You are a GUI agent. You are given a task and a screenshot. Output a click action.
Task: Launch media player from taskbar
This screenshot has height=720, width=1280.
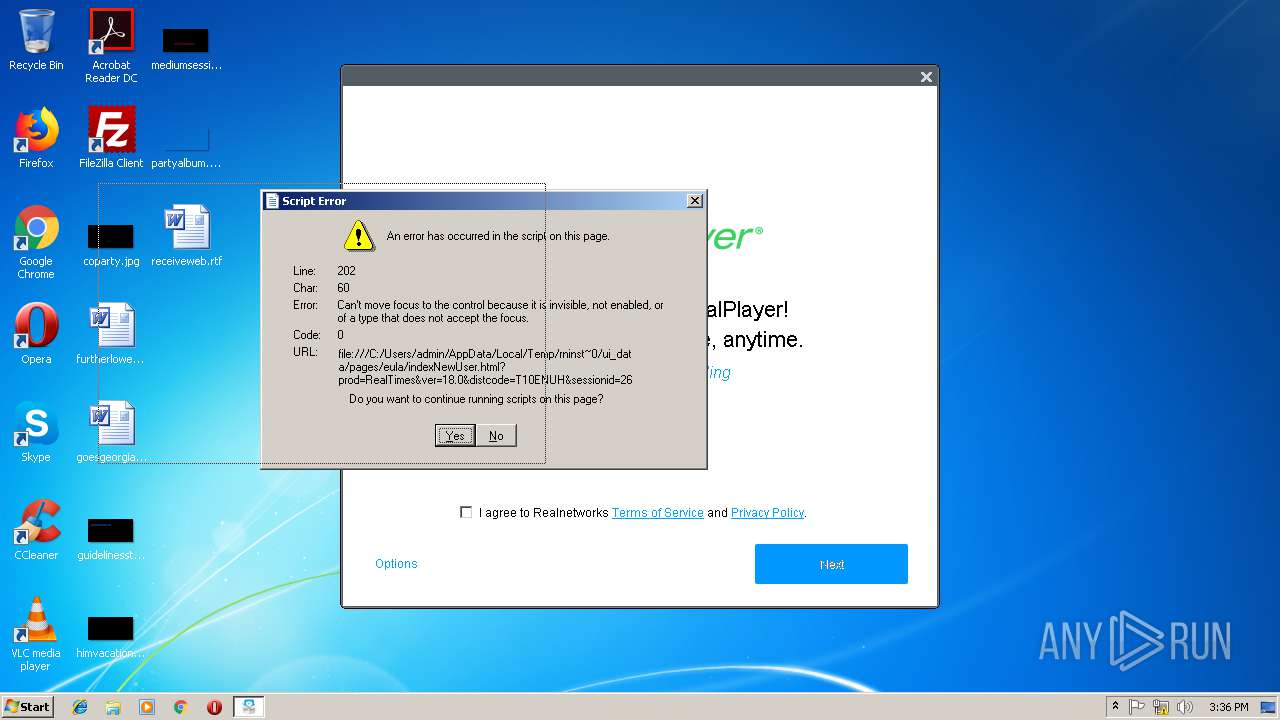(x=147, y=707)
